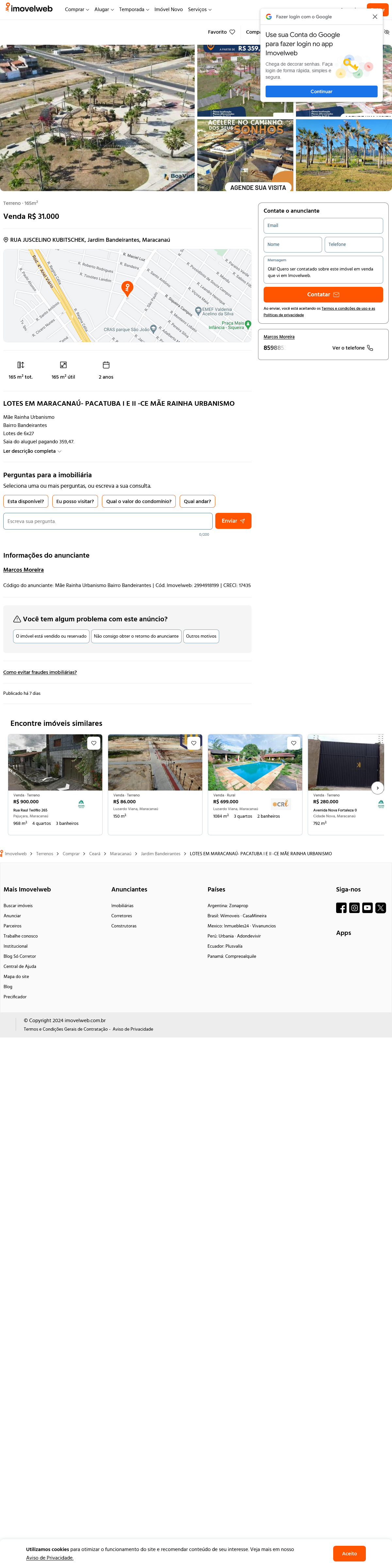
Task: Select Não consigo obter o retorno
Action: coord(136,636)
